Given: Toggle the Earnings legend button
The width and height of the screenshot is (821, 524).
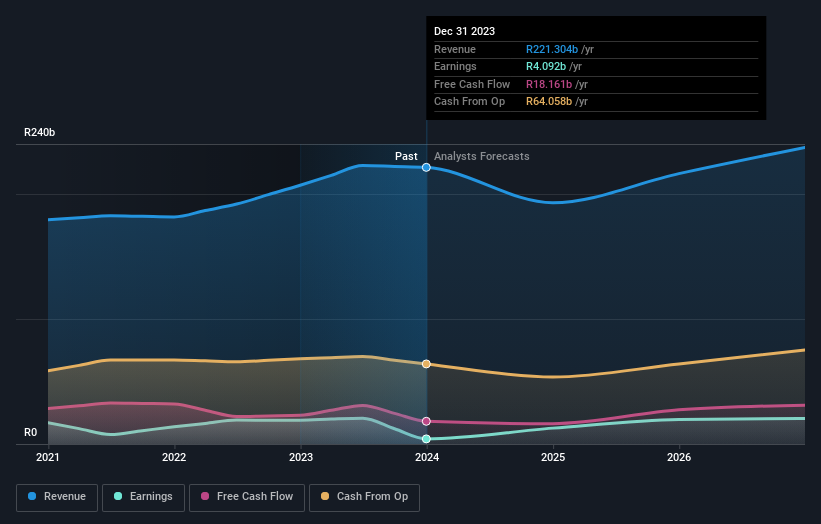Looking at the screenshot, I should (x=143, y=497).
